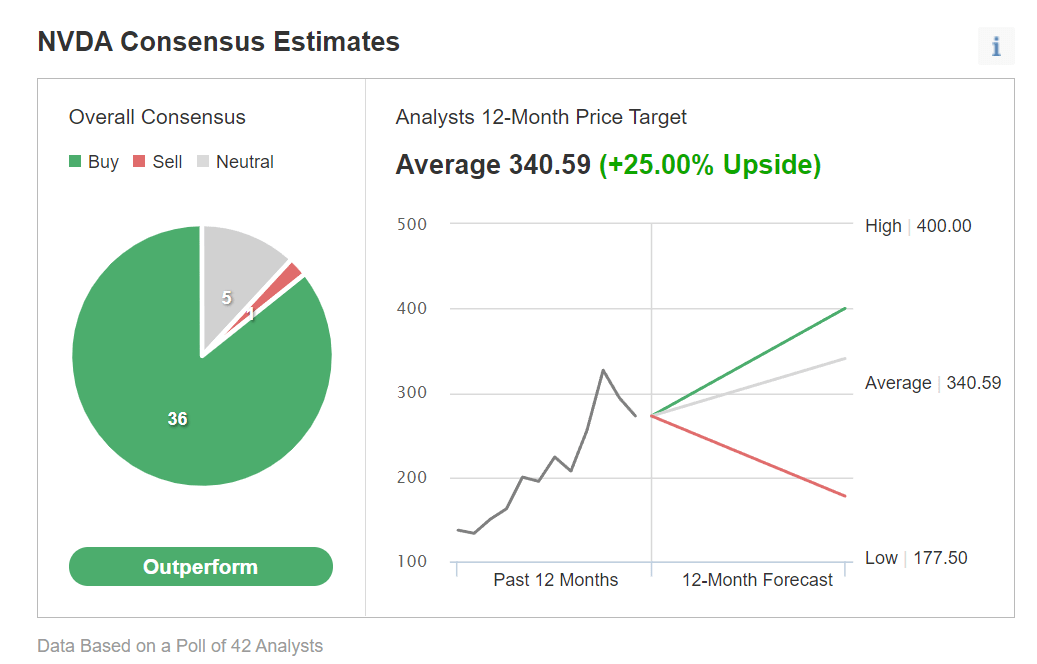The image size is (1037, 664).
Task: Click the Past 12 Months axis label
Action: pyautogui.click(x=556, y=580)
